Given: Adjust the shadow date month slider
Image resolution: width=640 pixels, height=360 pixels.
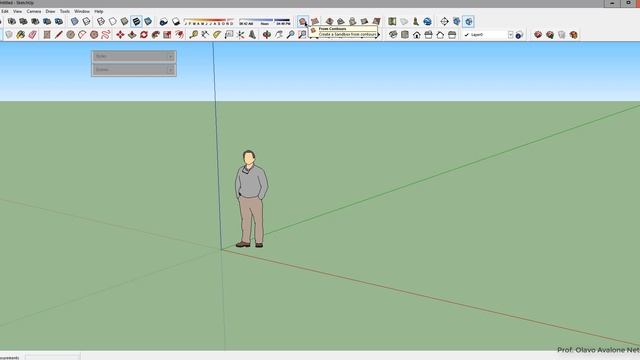Looking at the screenshot, I should pyautogui.click(x=208, y=21).
